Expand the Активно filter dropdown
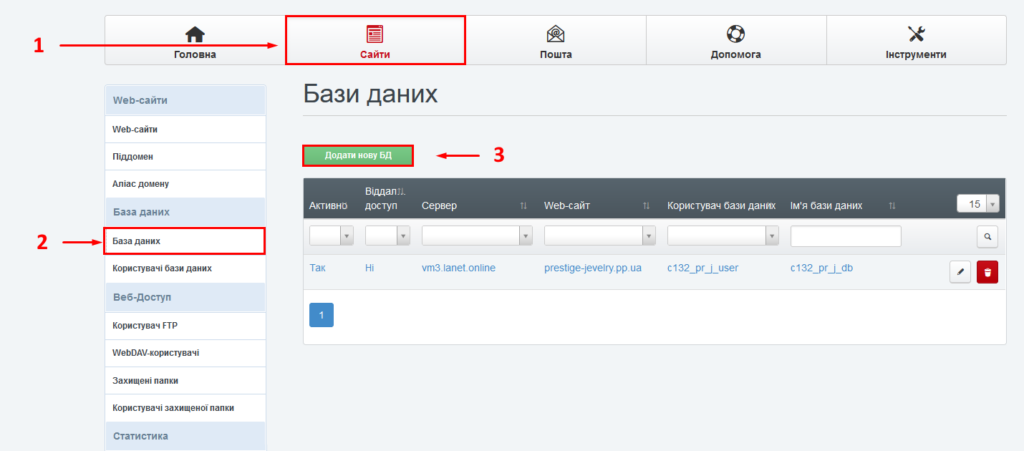This screenshot has height=451, width=1024. click(331, 236)
